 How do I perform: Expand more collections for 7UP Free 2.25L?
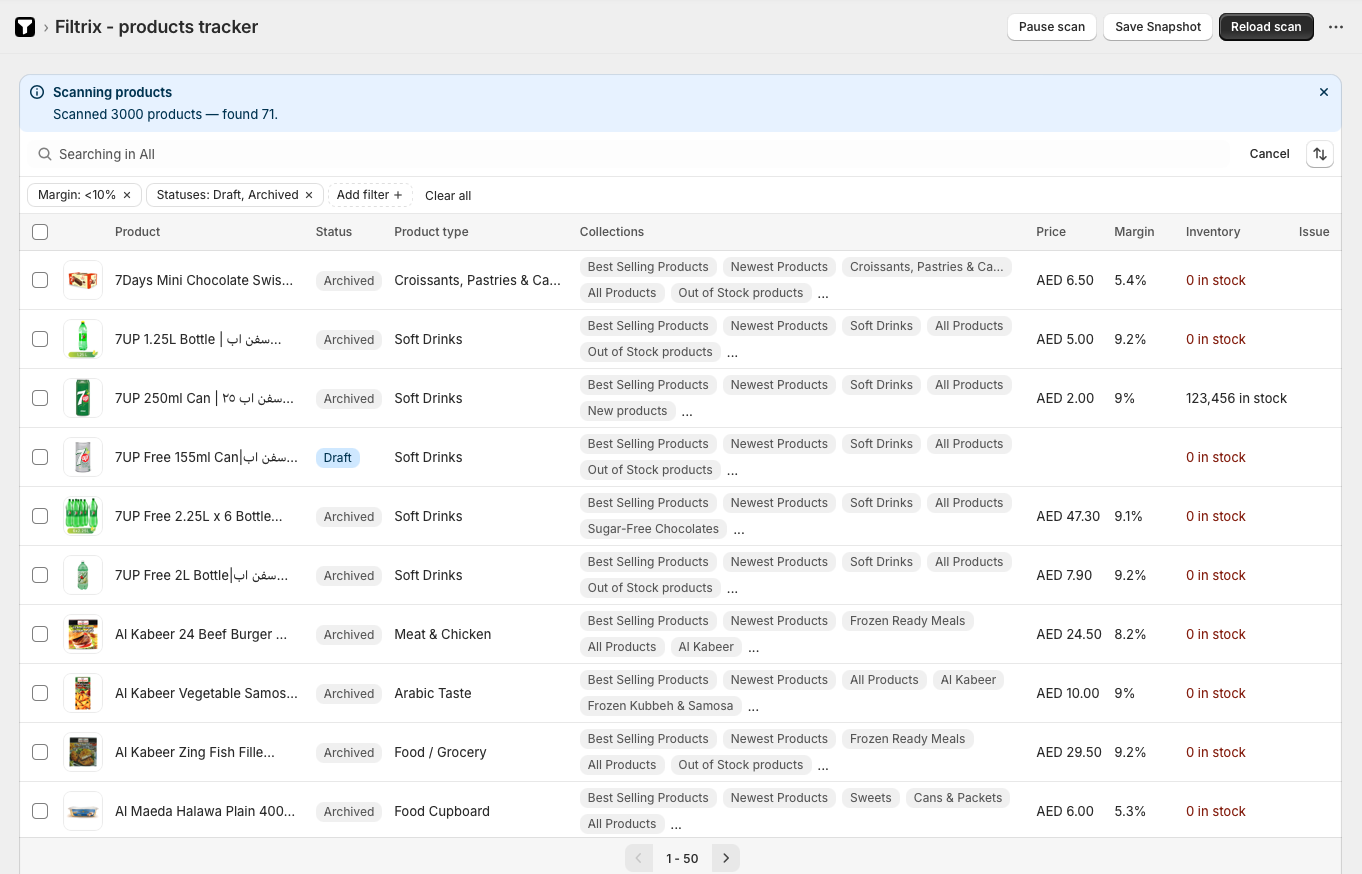739,530
